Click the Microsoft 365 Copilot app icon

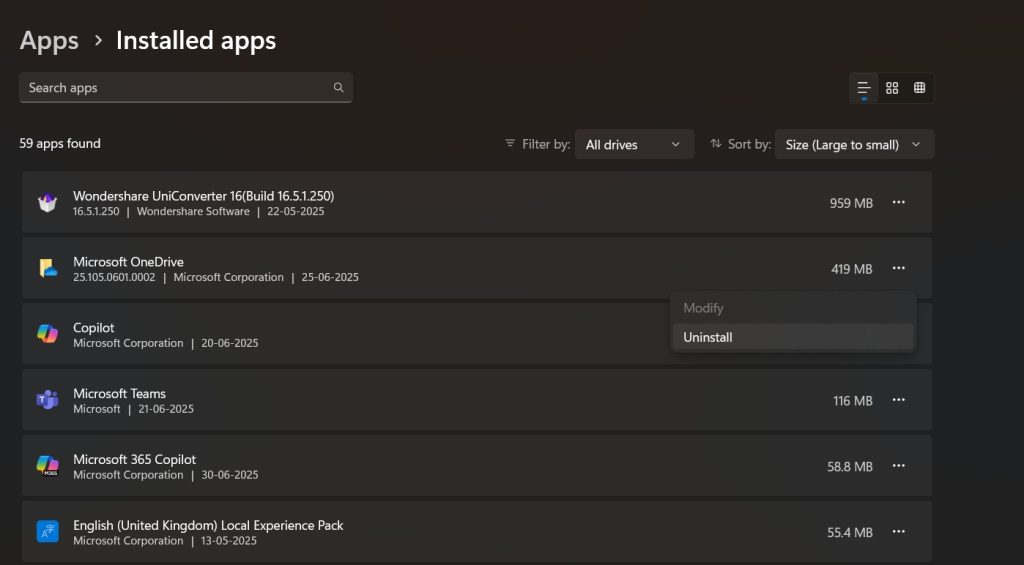tap(47, 466)
